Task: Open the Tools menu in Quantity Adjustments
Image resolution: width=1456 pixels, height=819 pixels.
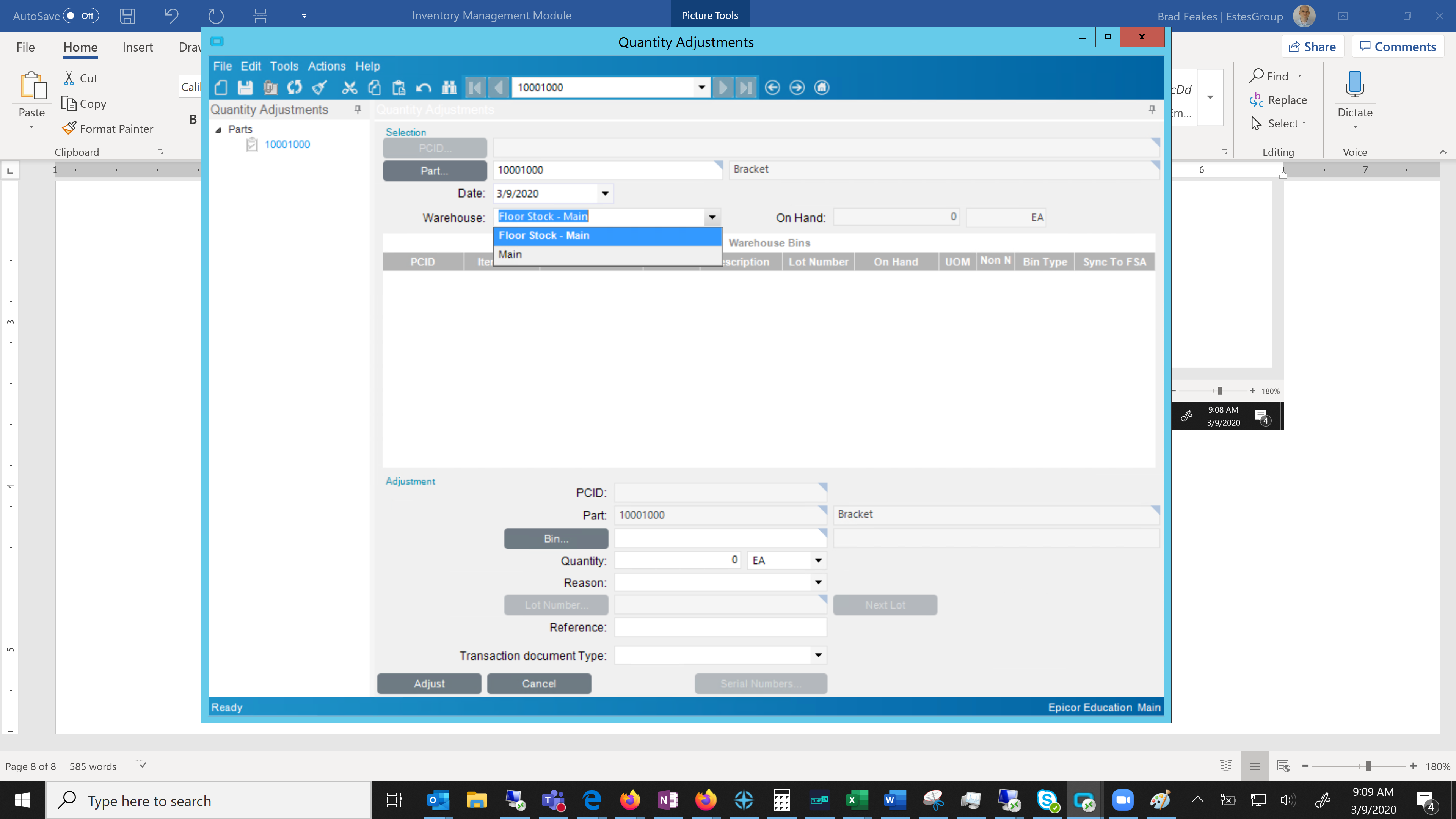Action: tap(284, 66)
